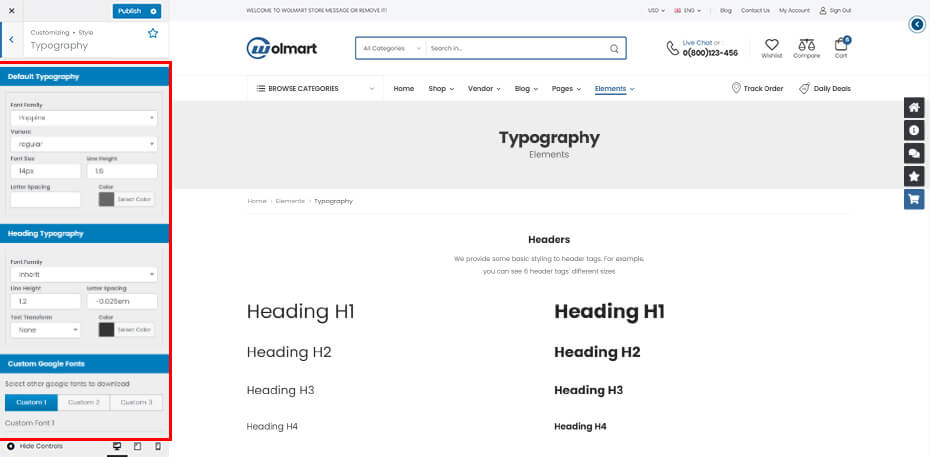Click the favorite star beside Typography title
The image size is (930, 457).
coord(153,33)
